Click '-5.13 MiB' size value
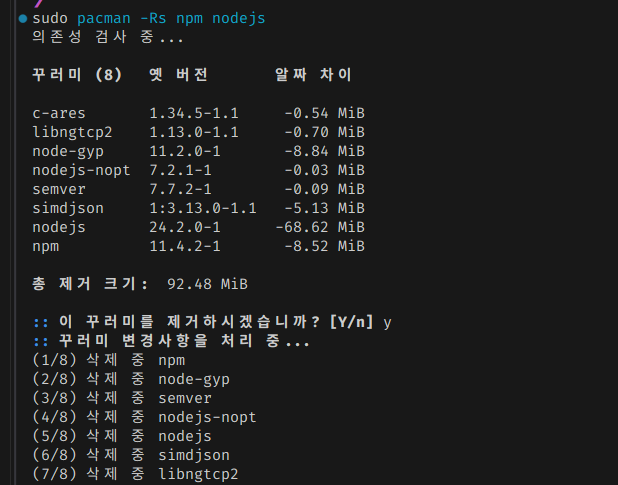The image size is (618, 485). click(x=324, y=208)
